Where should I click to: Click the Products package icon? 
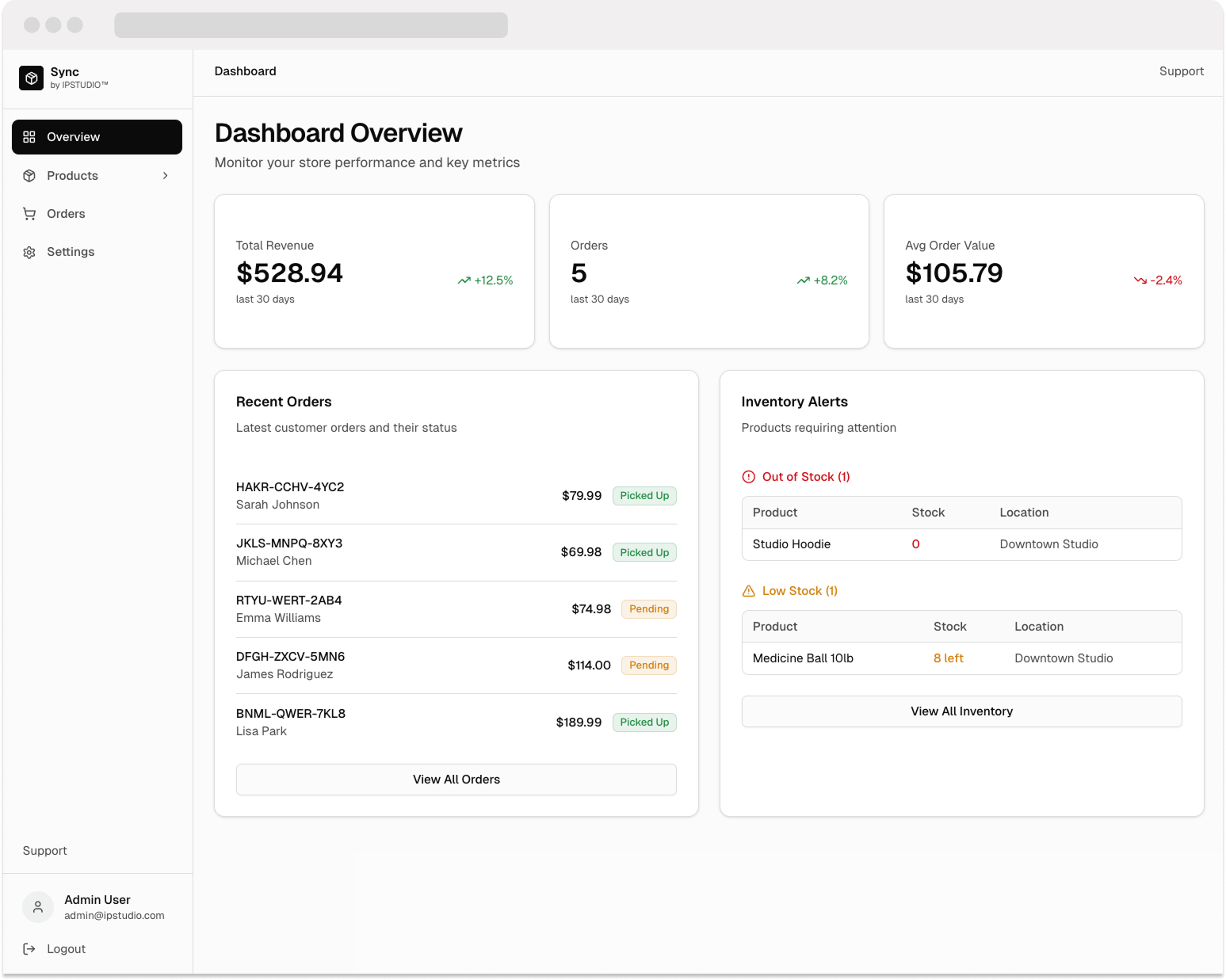[x=29, y=176]
